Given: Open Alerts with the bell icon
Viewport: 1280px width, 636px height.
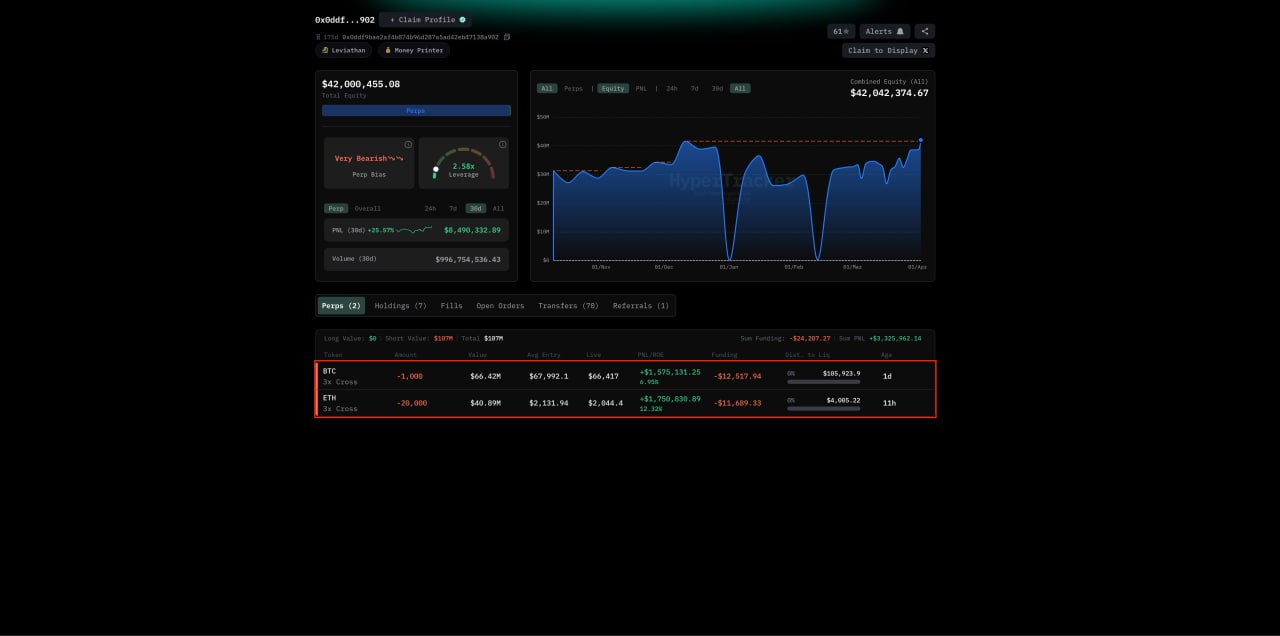Looking at the screenshot, I should [884, 31].
